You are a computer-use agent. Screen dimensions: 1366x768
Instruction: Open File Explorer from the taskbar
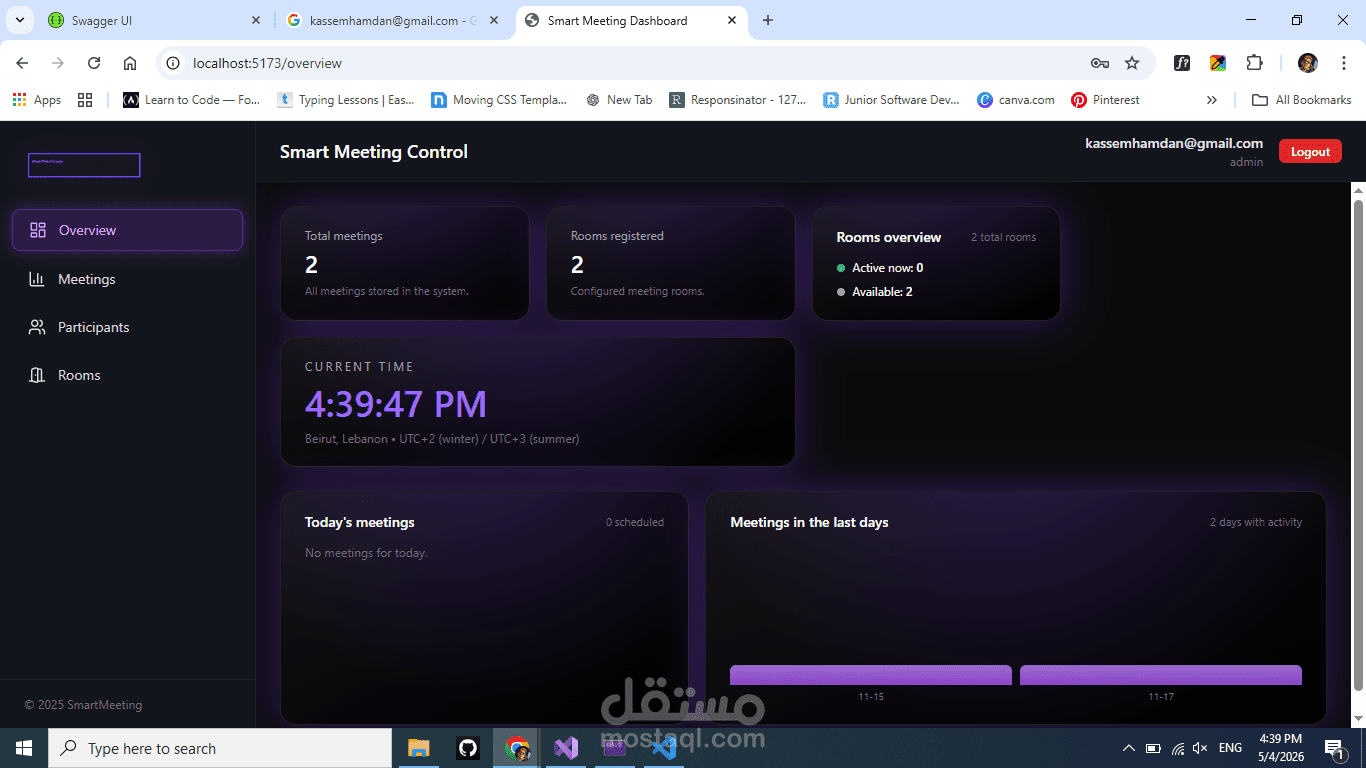(418, 748)
